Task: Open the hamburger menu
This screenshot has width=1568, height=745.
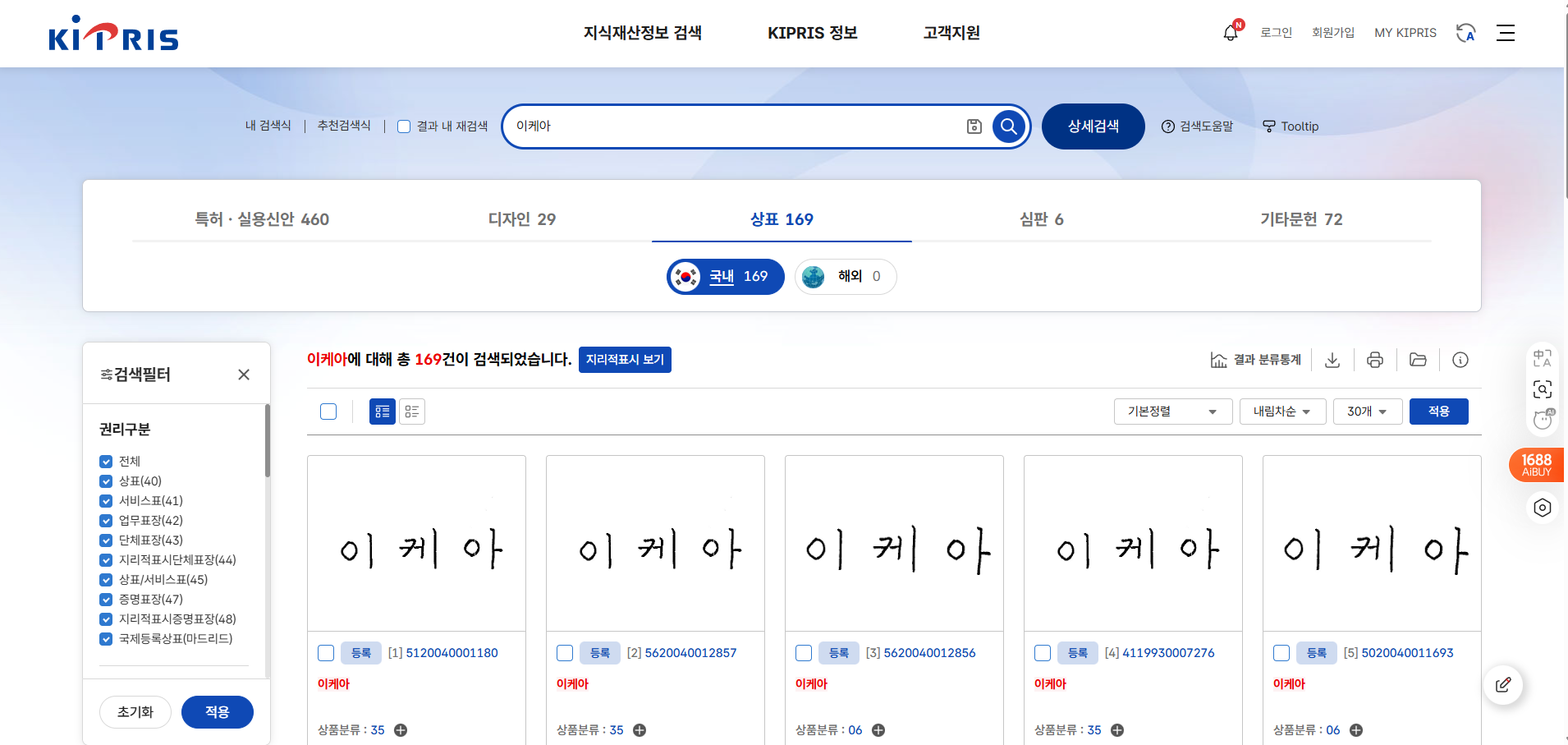Action: point(1506,33)
